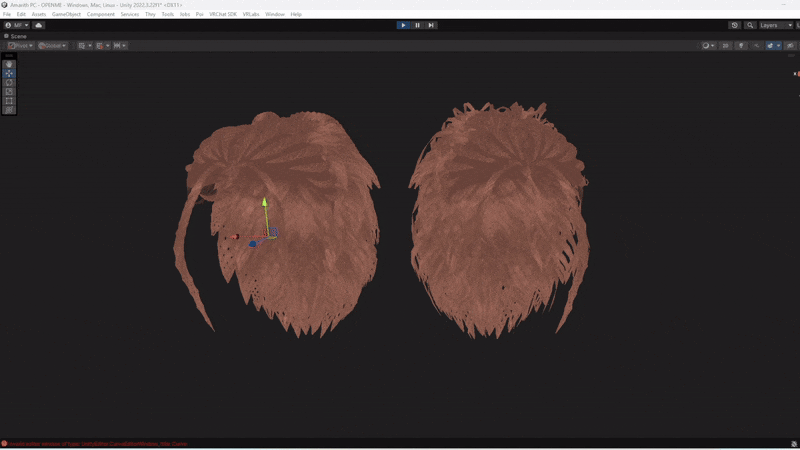Select the Rect transform tool
800x450 pixels.
point(9,101)
